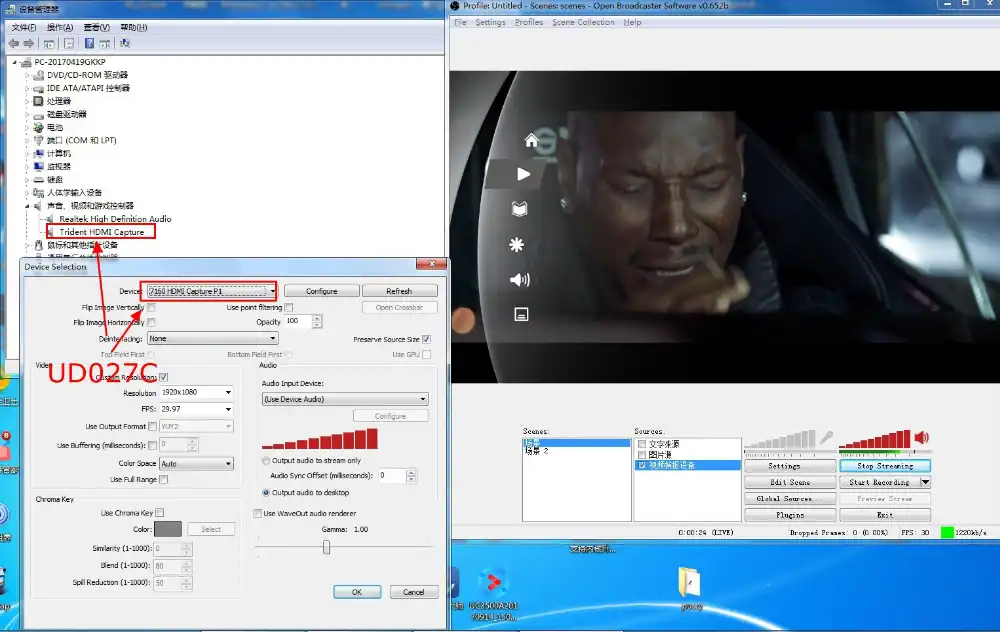
Task: Click the Edit Scene button in OBS
Action: (790, 482)
